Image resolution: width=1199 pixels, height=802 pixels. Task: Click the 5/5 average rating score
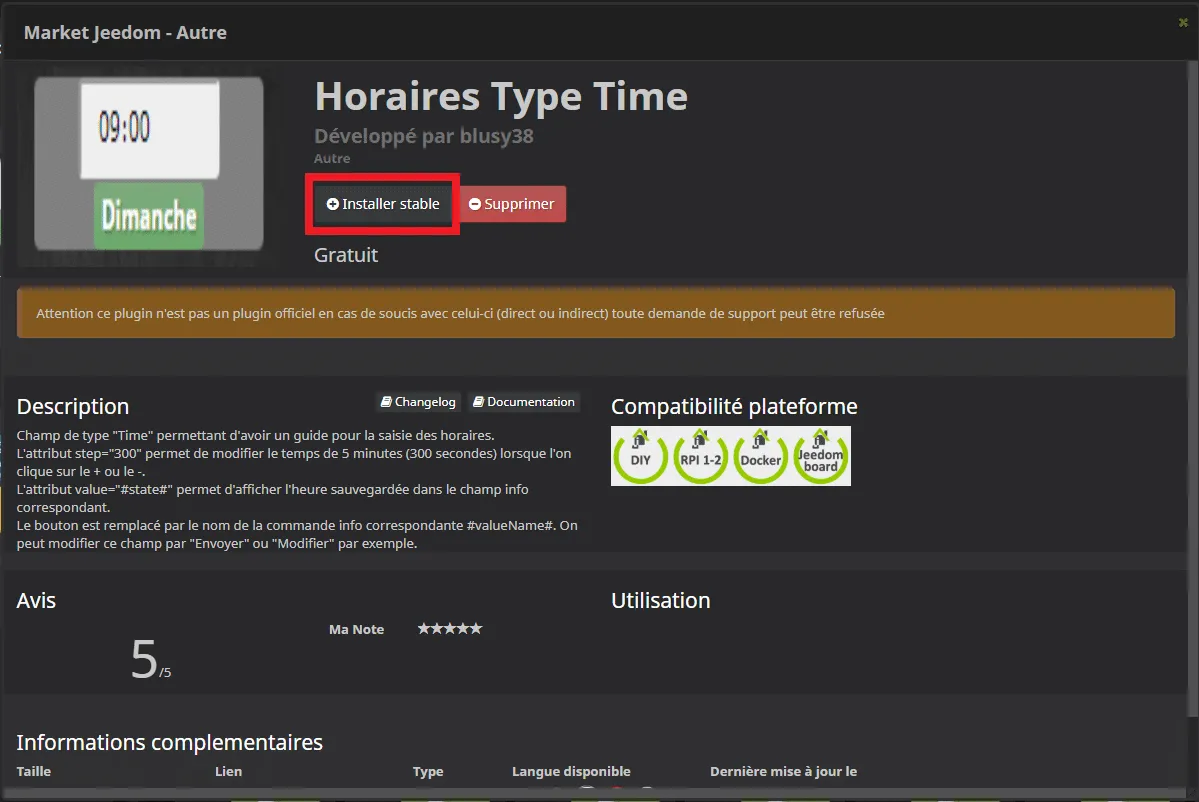coord(151,659)
